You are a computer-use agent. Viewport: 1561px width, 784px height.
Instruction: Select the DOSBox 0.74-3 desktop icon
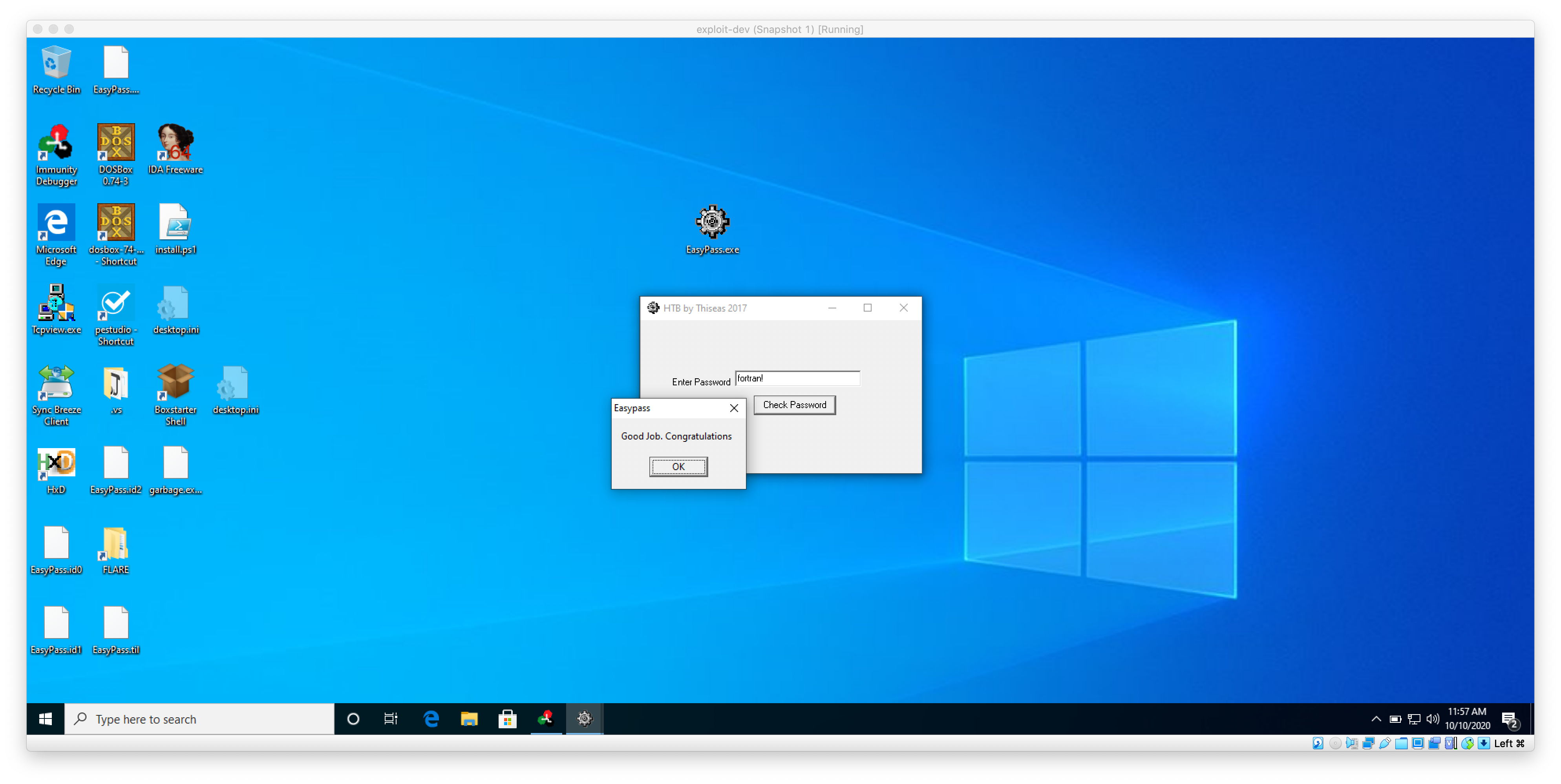(x=116, y=155)
